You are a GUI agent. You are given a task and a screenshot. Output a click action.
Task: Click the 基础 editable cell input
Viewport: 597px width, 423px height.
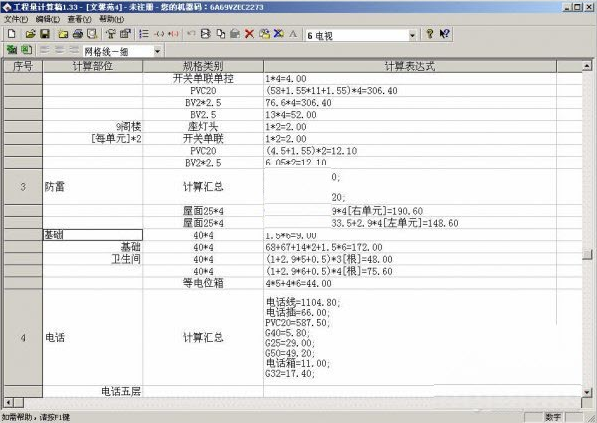coord(93,235)
